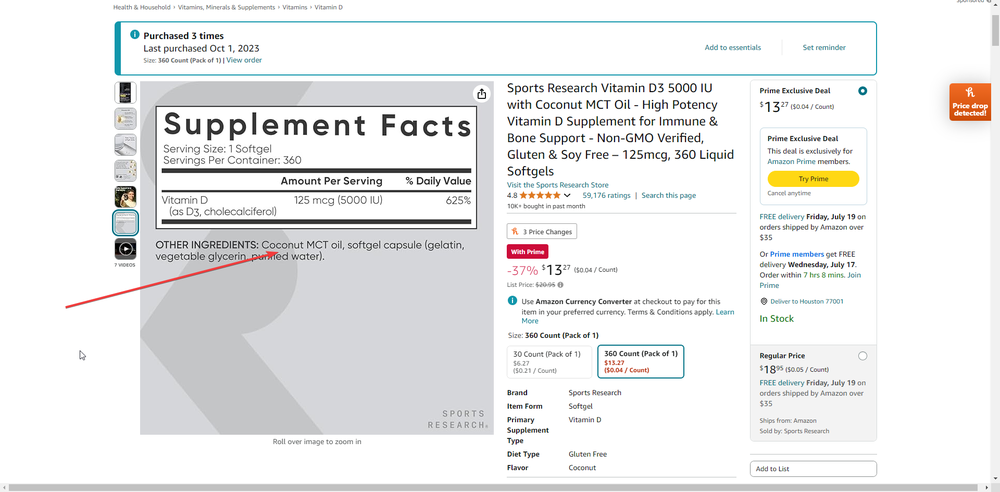Select the third product image thumbnail
The width and height of the screenshot is (1000, 492).
click(x=125, y=145)
